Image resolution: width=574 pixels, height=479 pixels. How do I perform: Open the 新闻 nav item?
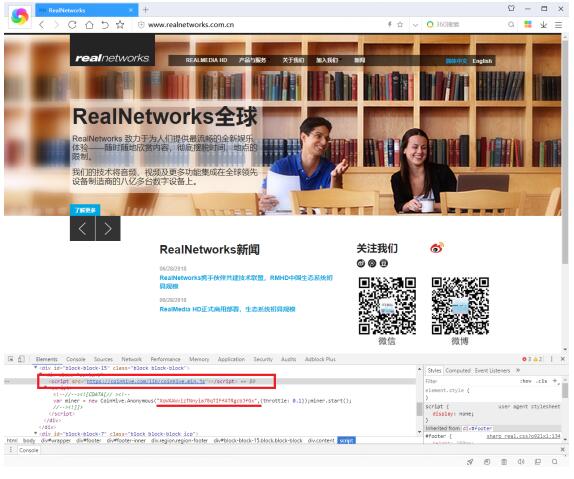point(359,60)
